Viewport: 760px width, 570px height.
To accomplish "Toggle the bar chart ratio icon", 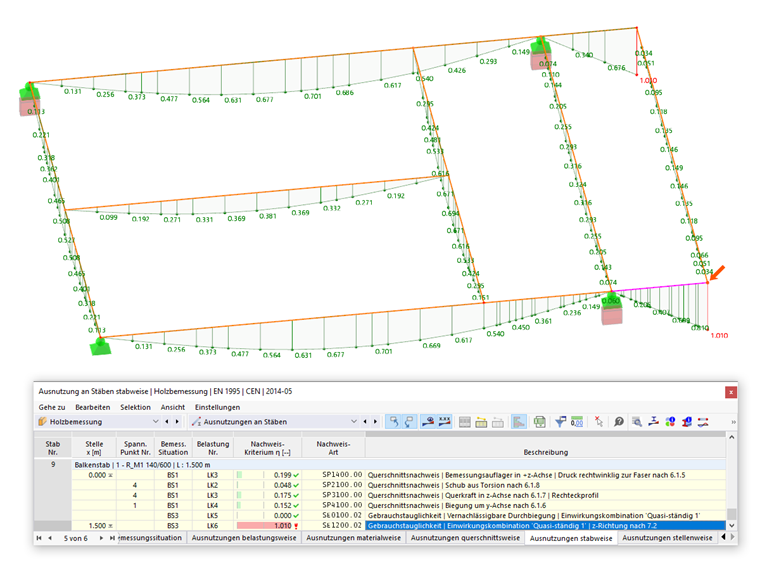I will [x=519, y=422].
